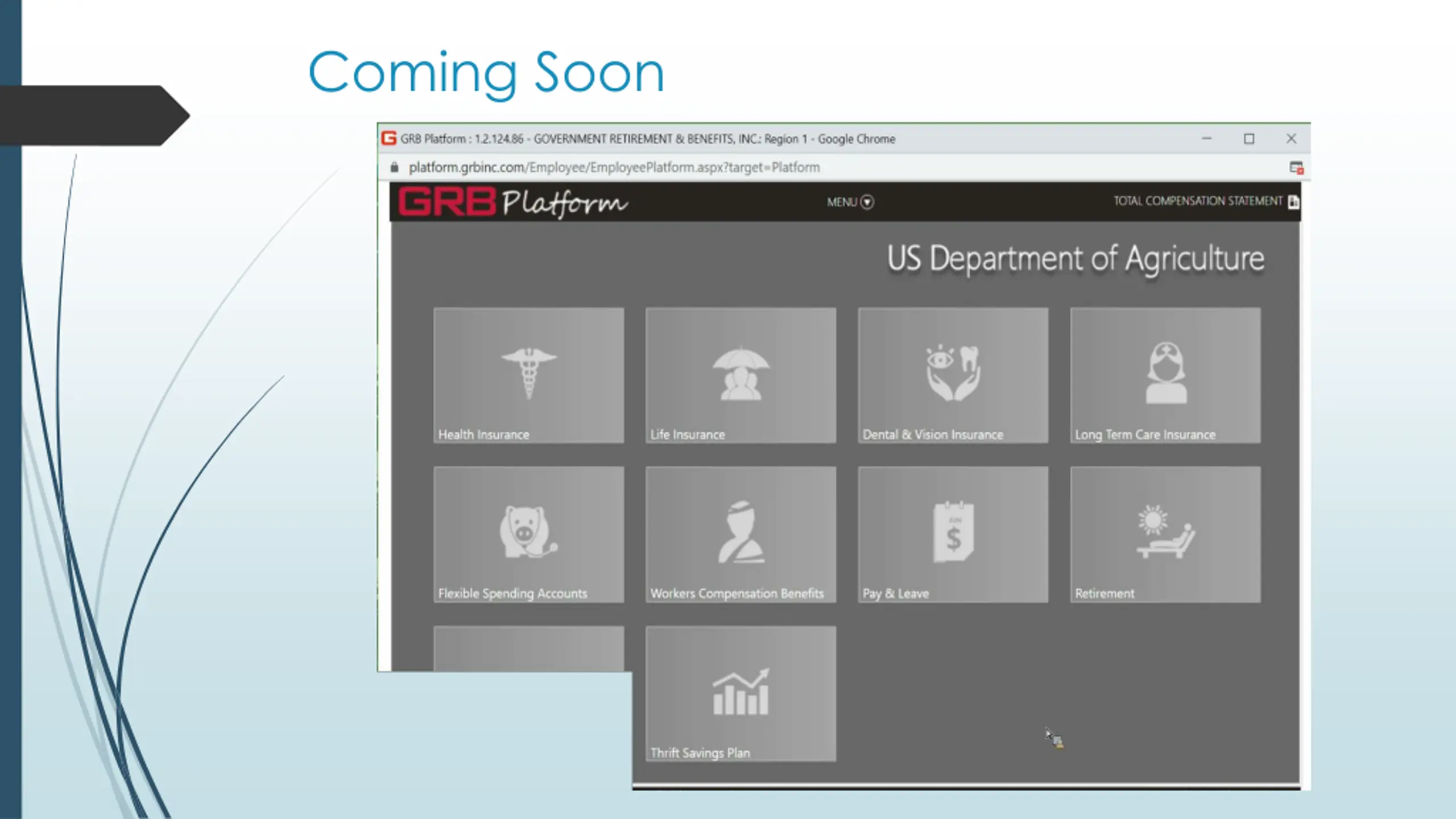Click the Workers Compensation Benefits label

(737, 594)
